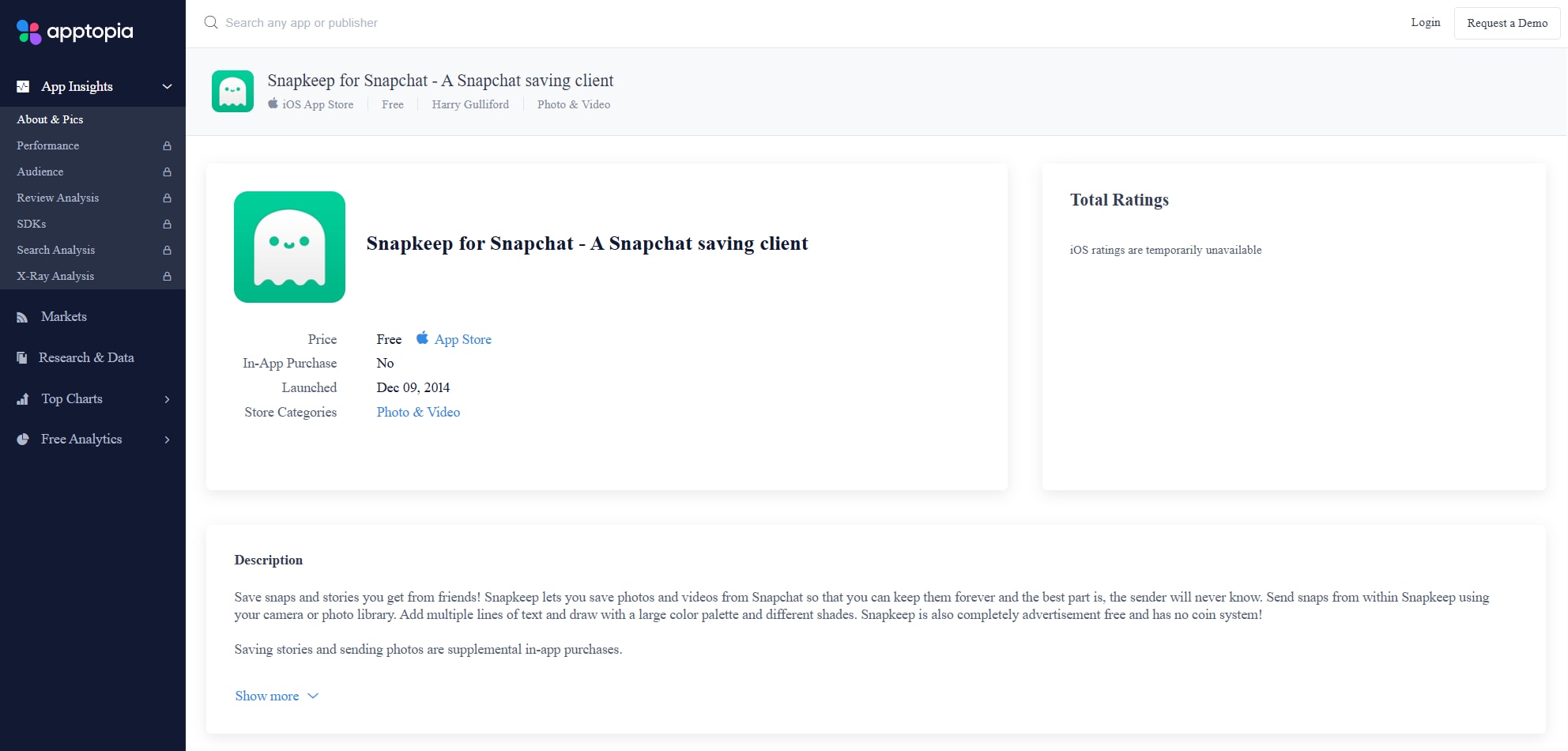Collapse the App Insights section
This screenshot has height=751, width=1568.
coord(166,85)
